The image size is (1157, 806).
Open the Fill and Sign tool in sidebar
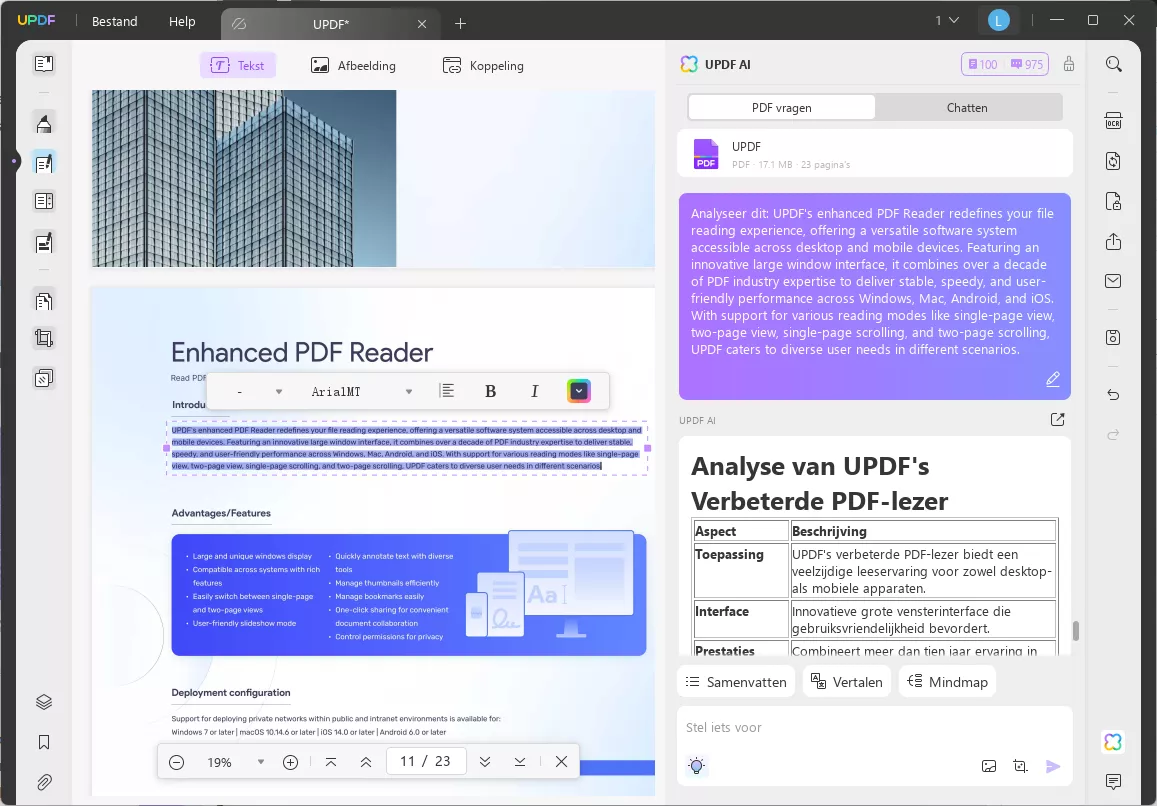(44, 242)
